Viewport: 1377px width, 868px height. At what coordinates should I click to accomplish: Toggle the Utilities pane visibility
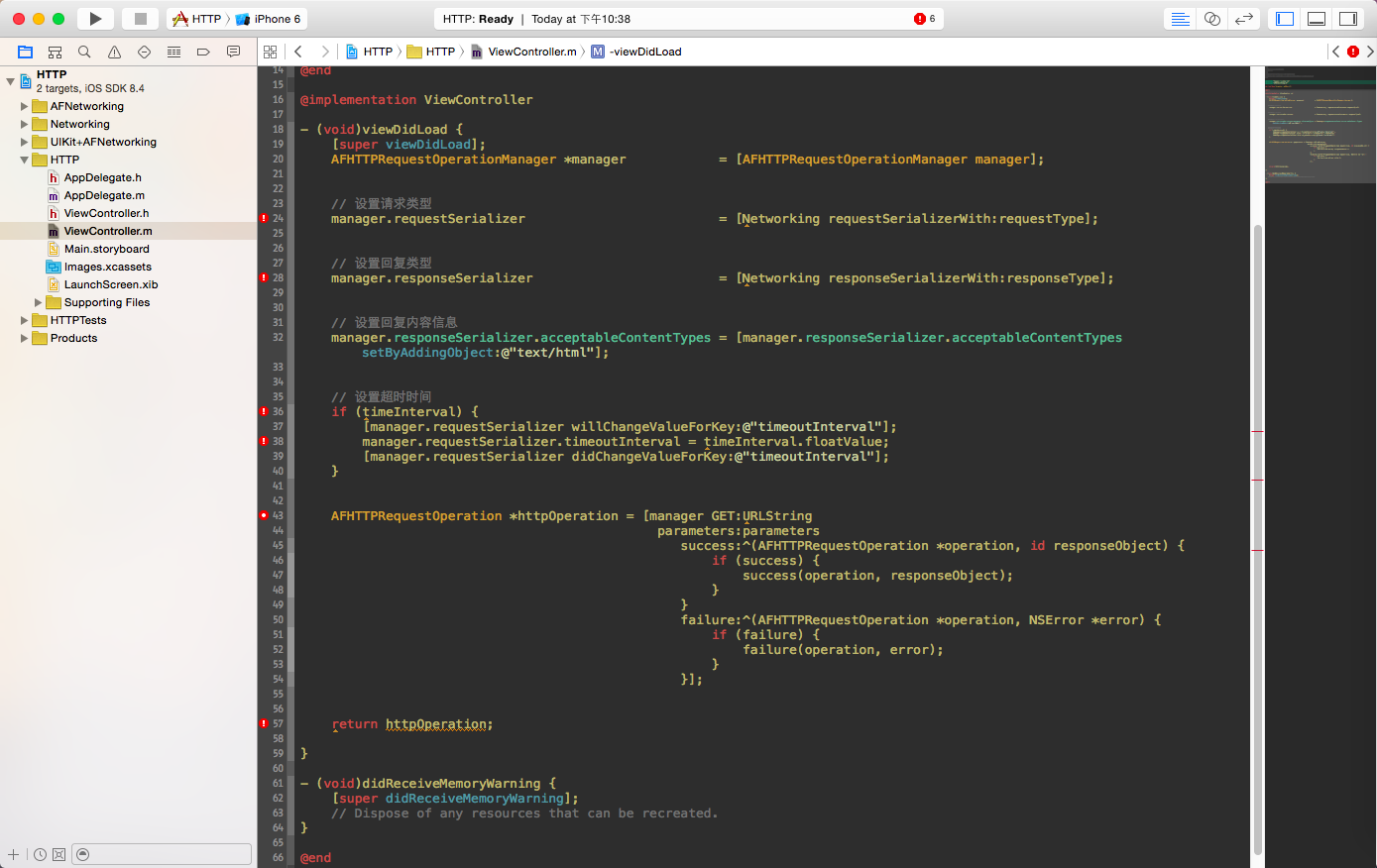tap(1348, 19)
